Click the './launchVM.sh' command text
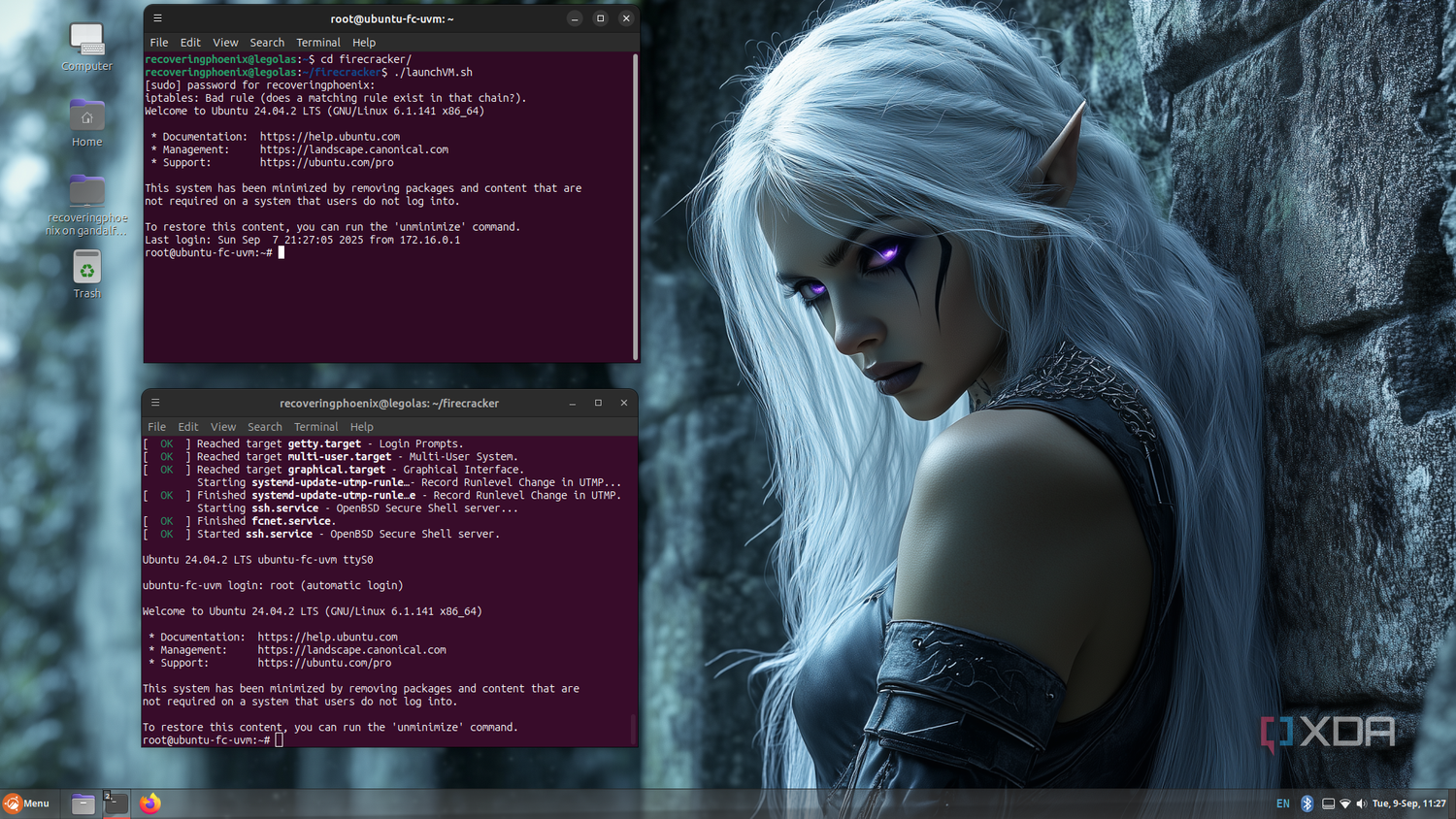Viewport: 1456px width, 819px height. (x=433, y=72)
